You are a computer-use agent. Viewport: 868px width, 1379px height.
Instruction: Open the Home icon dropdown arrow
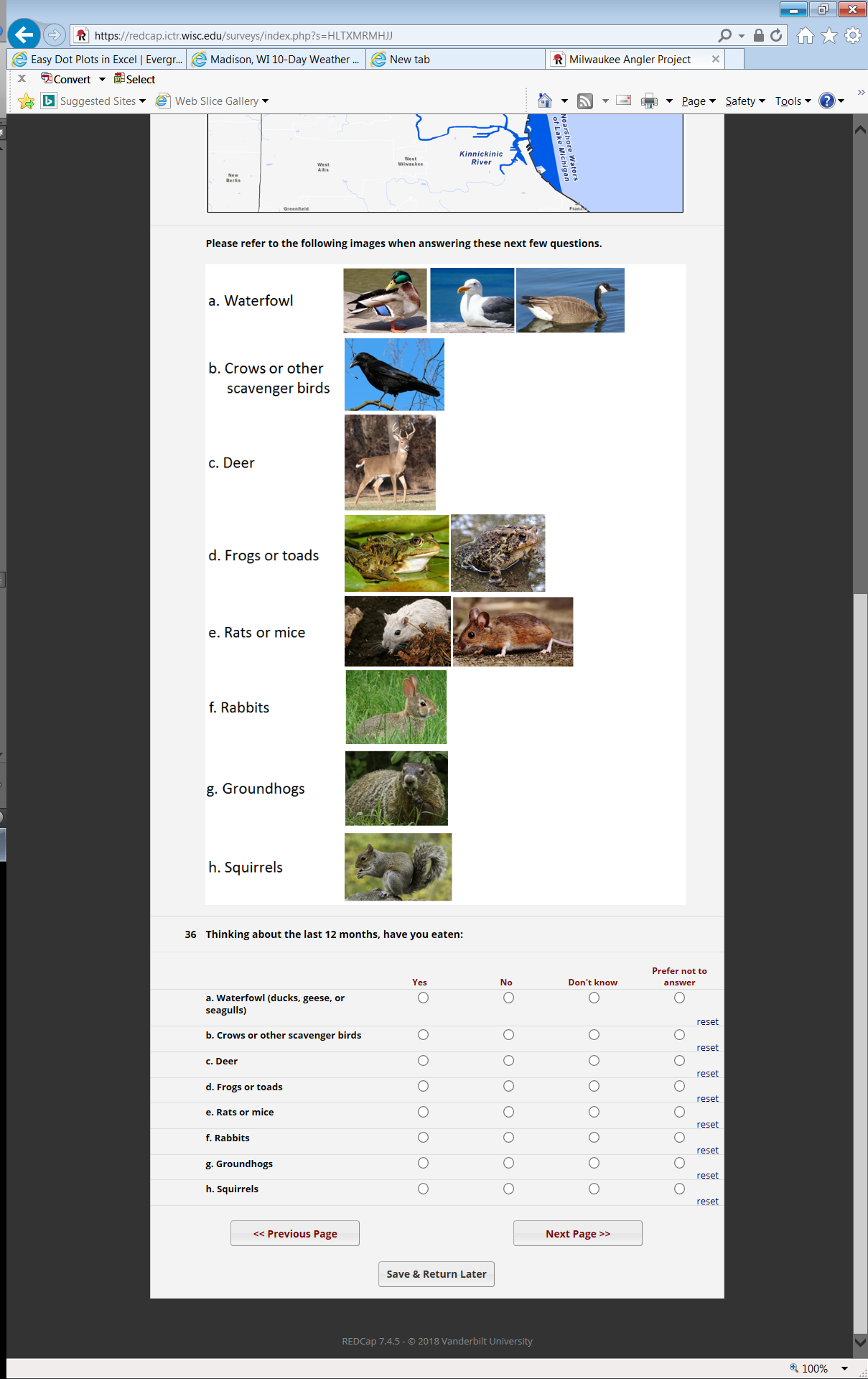coord(564,101)
